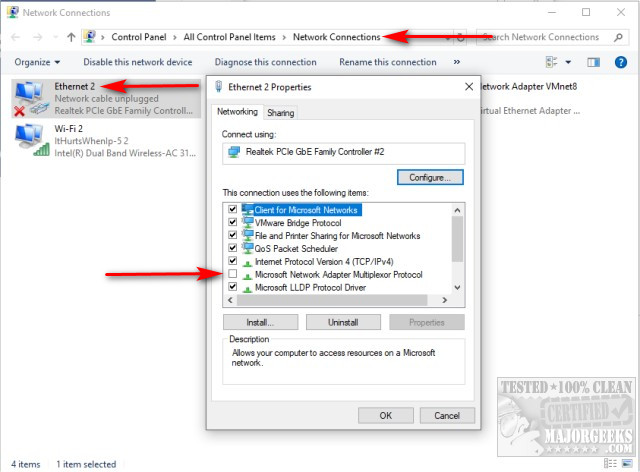Expand the chevron after Control Panel breadcrumb

pyautogui.click(x=175, y=38)
